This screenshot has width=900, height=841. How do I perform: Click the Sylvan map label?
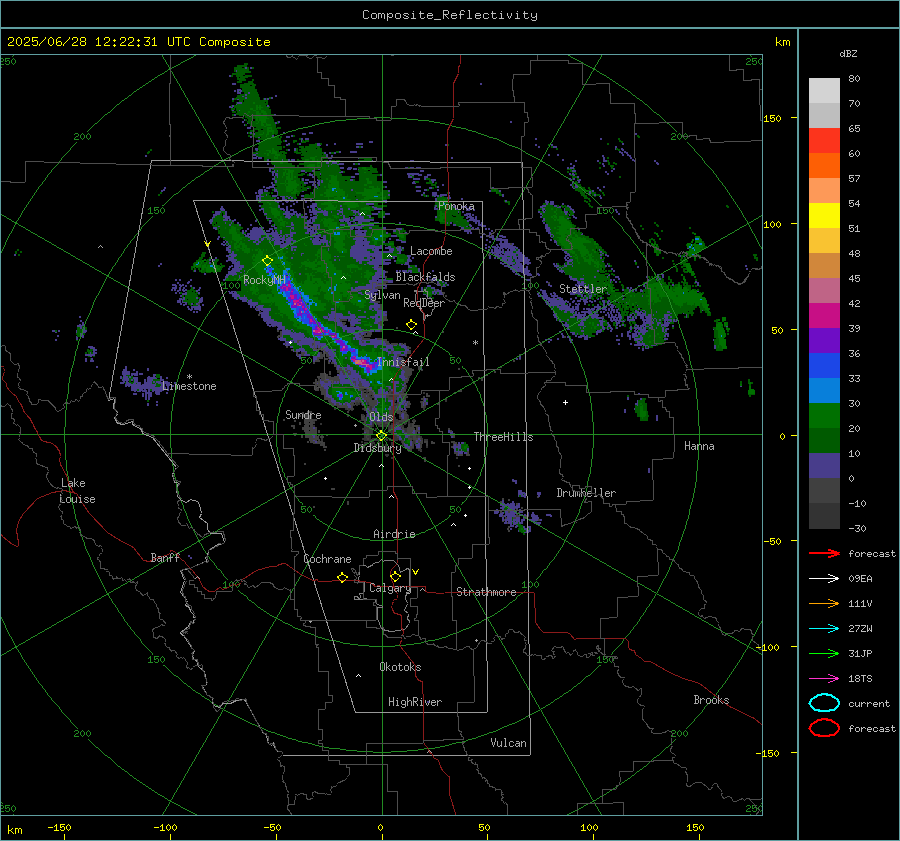(x=382, y=295)
